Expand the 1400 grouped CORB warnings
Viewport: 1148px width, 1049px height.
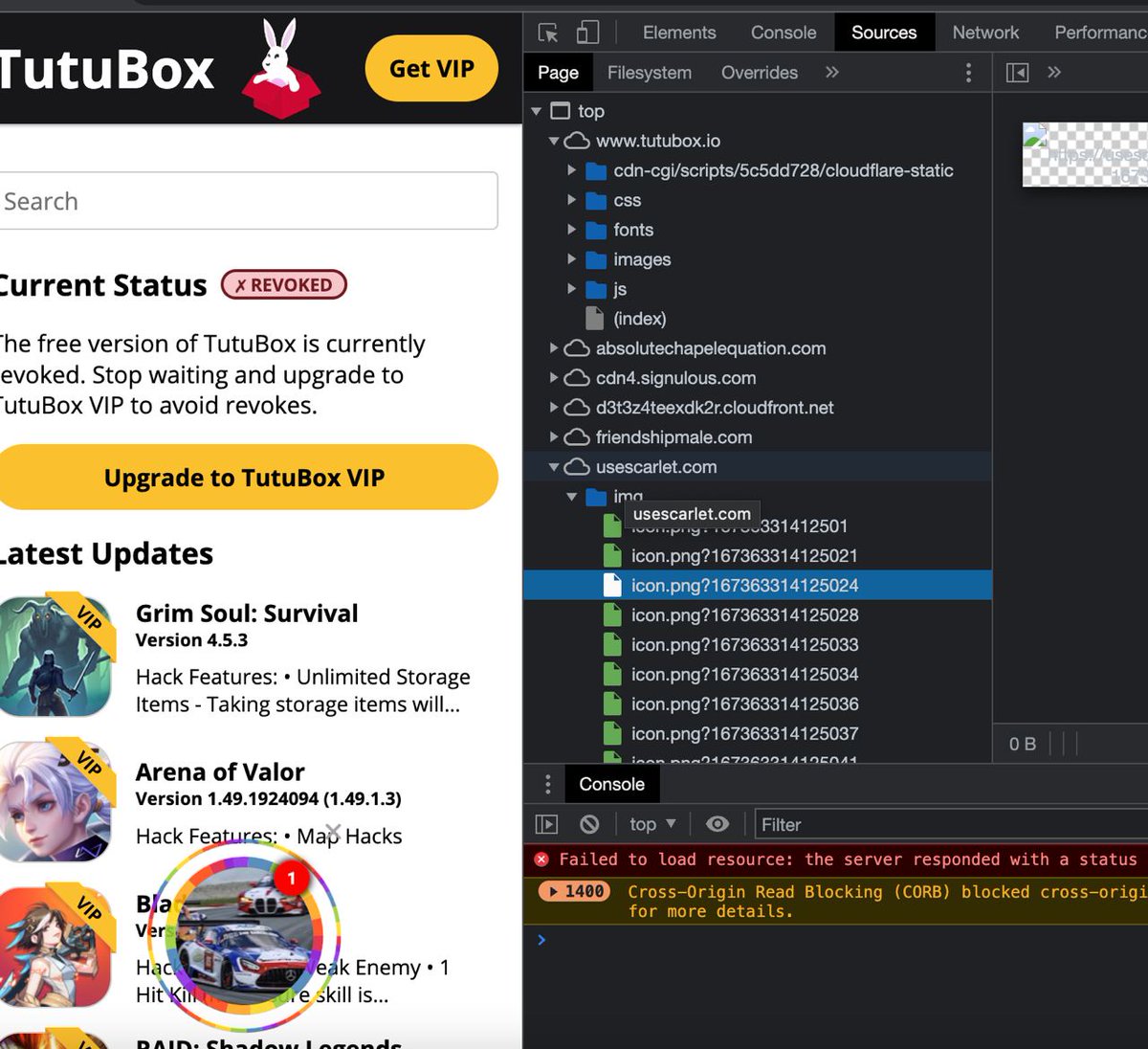(573, 891)
